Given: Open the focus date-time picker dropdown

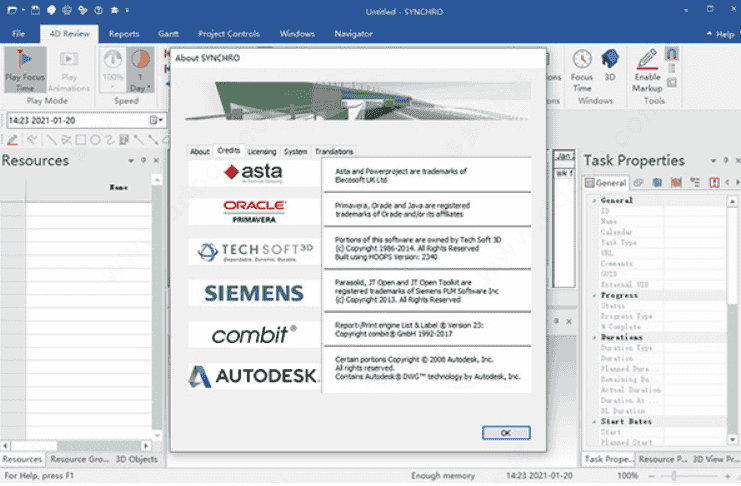Looking at the screenshot, I should tap(155, 121).
